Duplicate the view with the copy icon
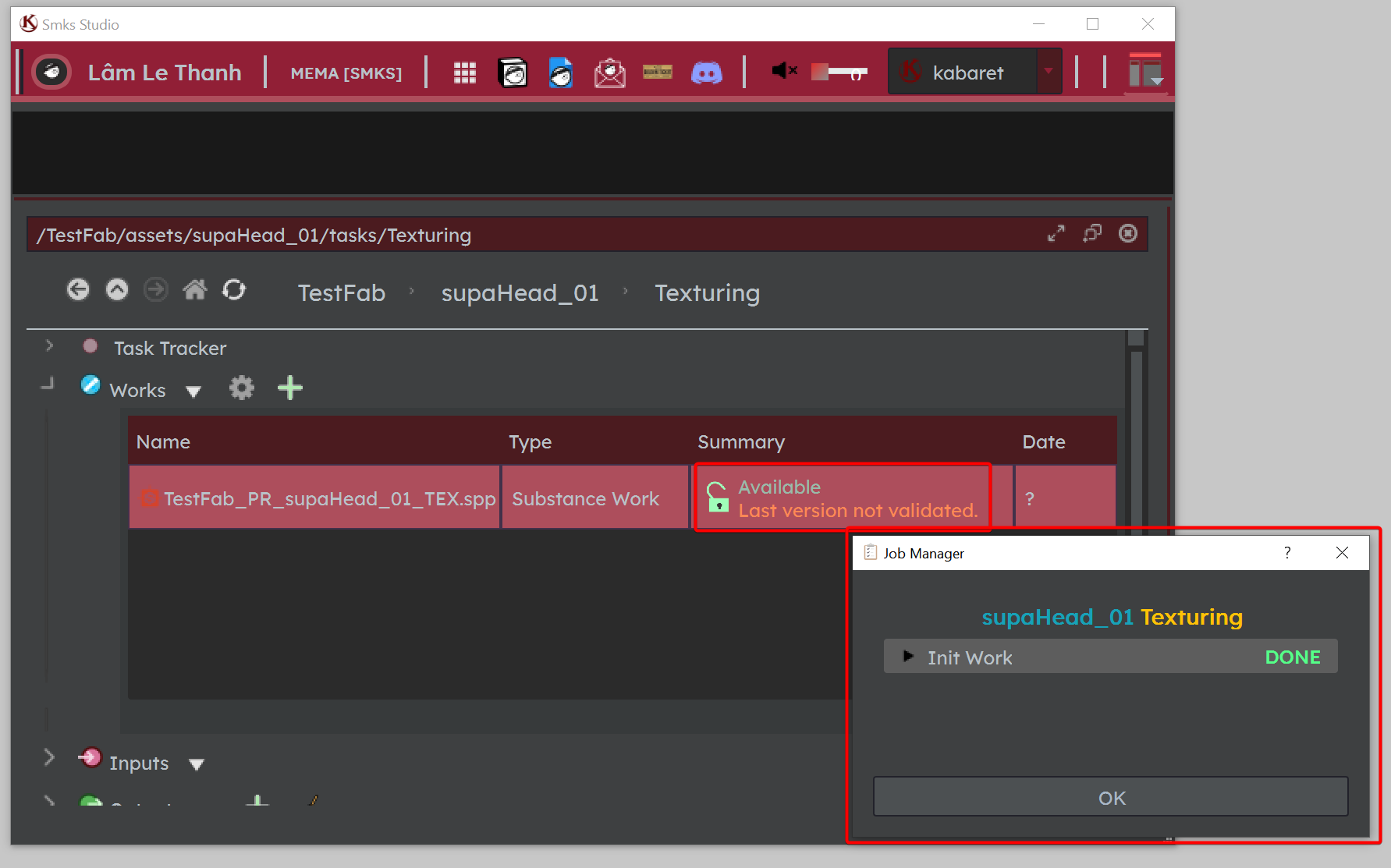Screen dimensions: 1391x868 point(1092,233)
